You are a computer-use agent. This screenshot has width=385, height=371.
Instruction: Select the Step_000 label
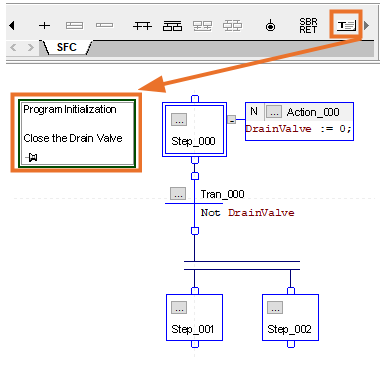193,141
